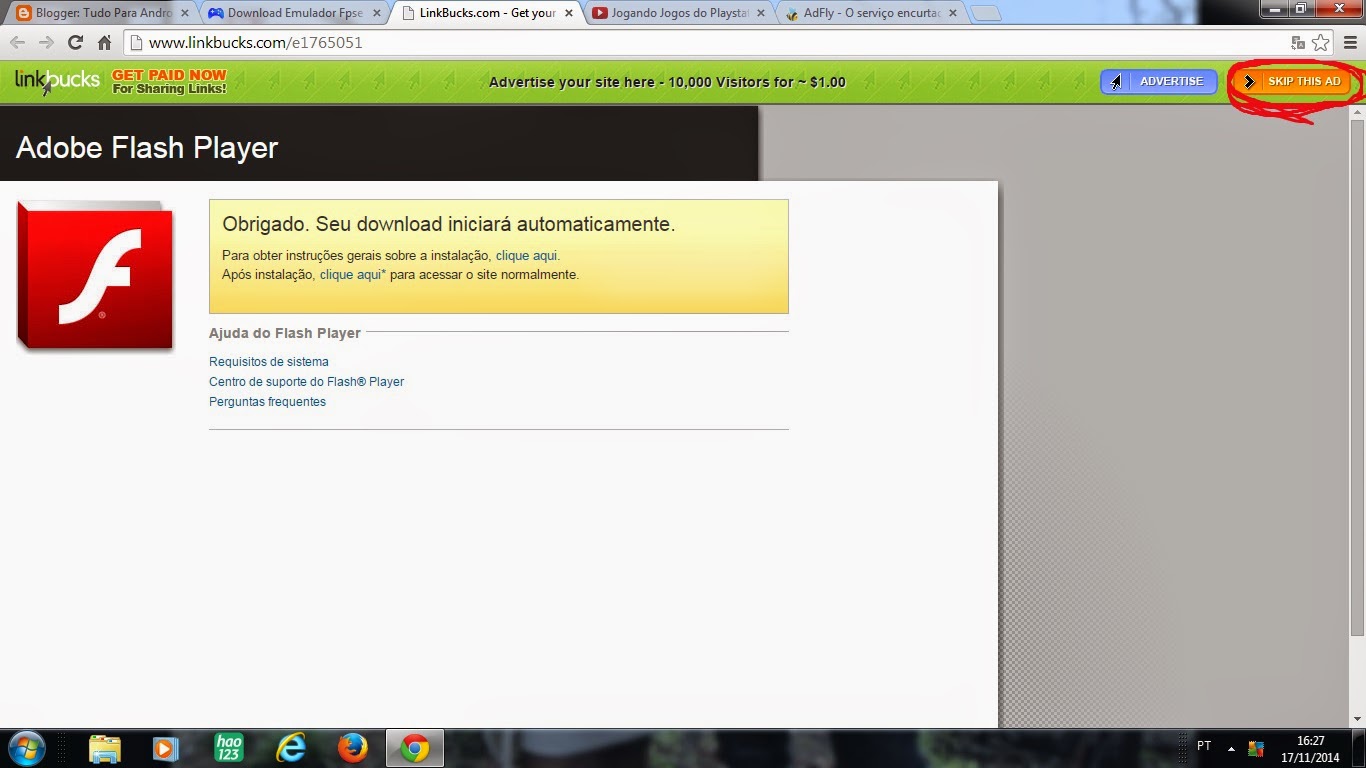1366x768 pixels.
Task: Open the Windows Start menu orb
Action: pos(26,748)
